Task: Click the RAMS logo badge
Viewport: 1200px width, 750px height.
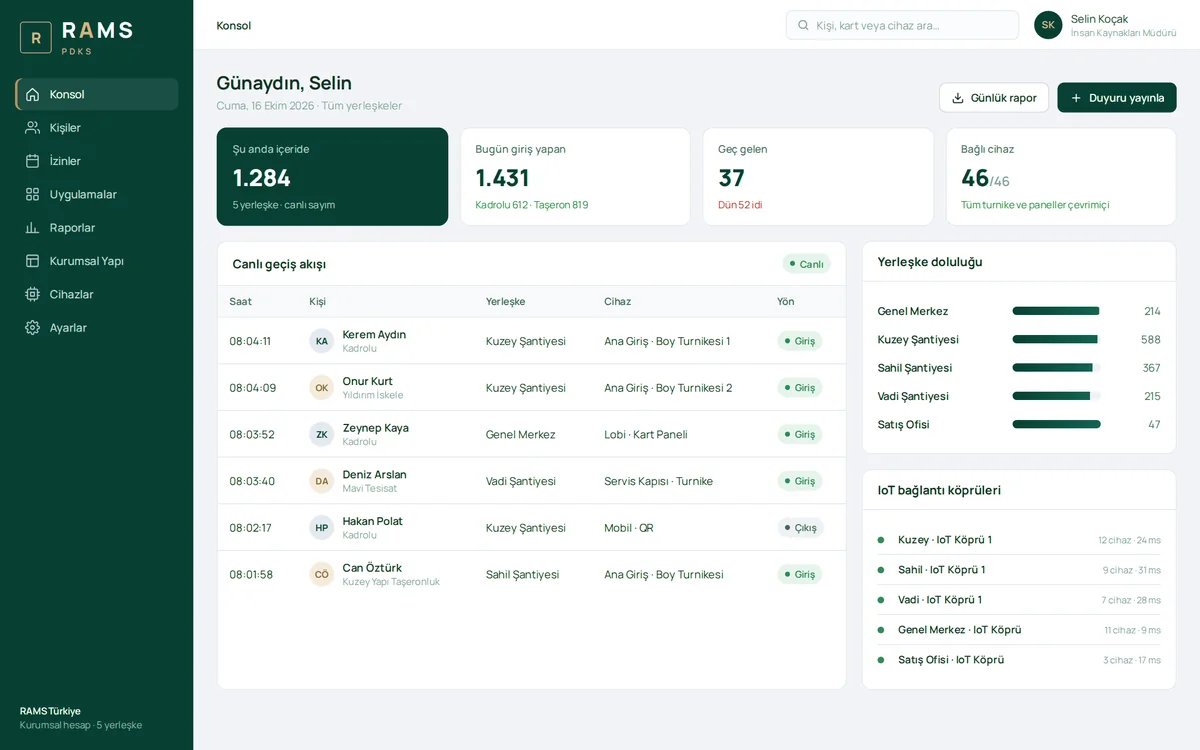Action: tap(36, 38)
